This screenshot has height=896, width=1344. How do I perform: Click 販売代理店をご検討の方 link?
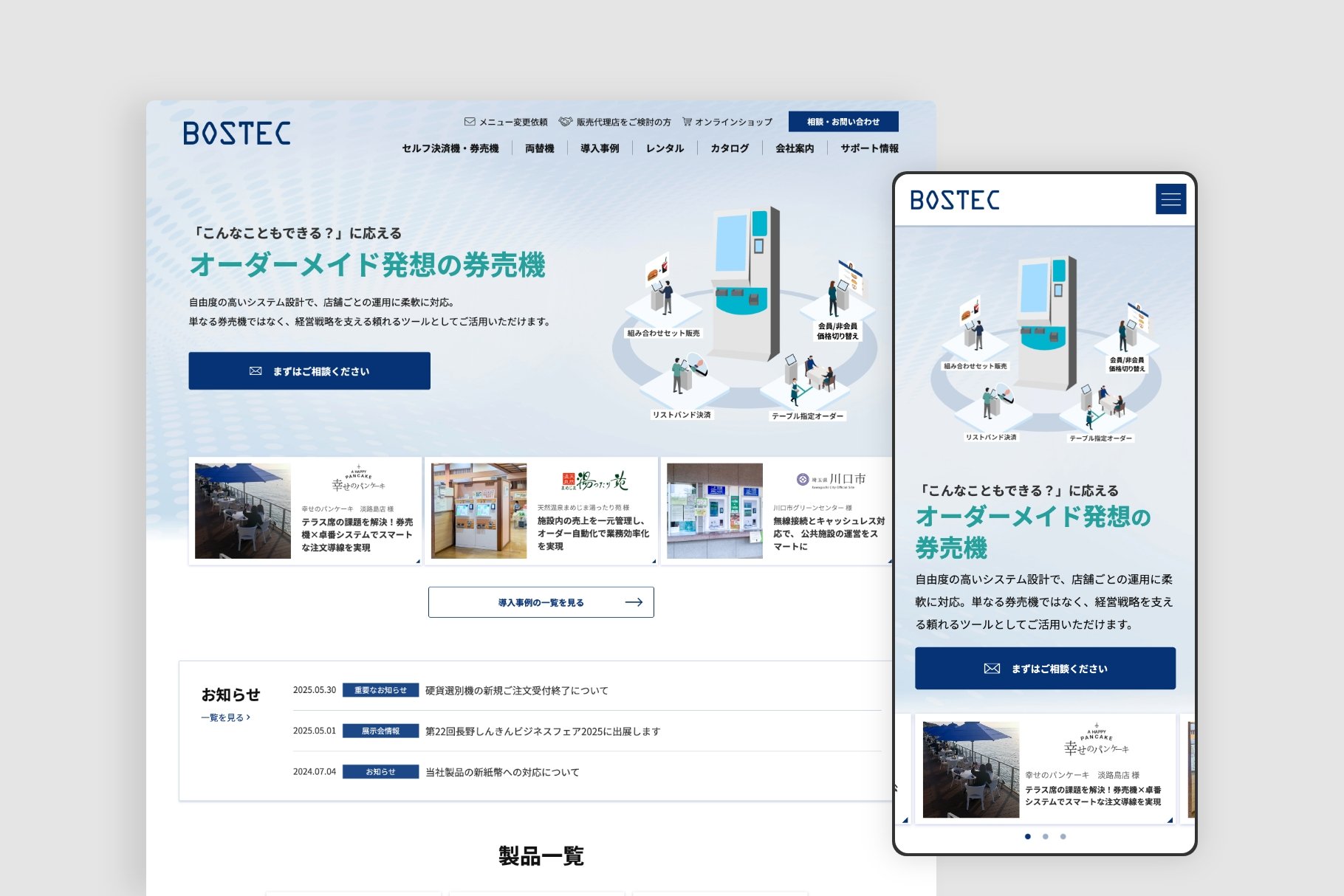pos(615,122)
